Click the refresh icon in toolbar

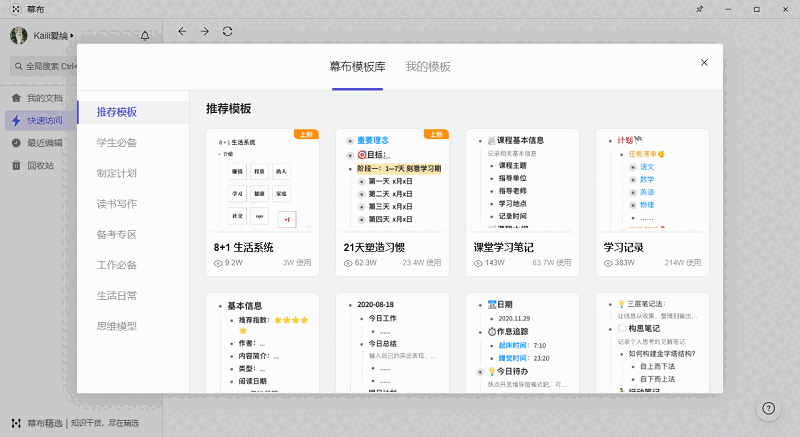pyautogui.click(x=228, y=31)
